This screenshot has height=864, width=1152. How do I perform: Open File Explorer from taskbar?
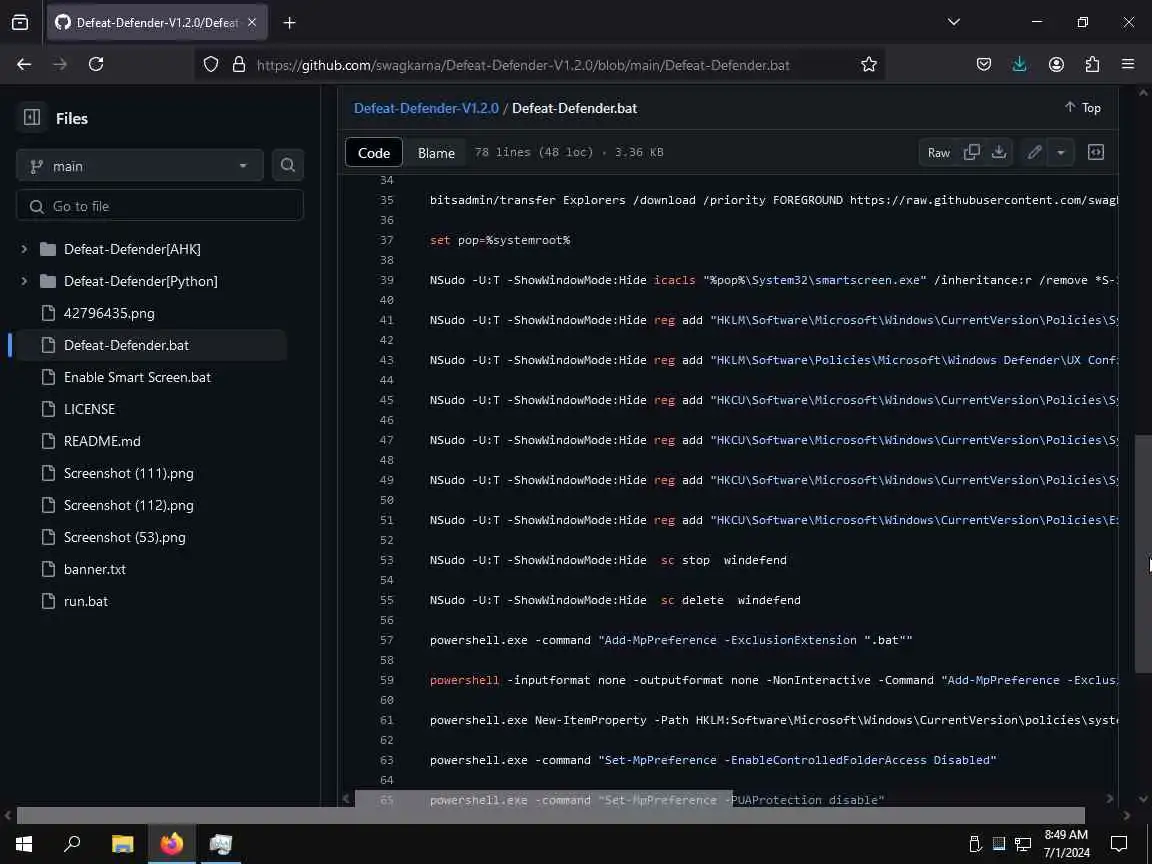(123, 843)
